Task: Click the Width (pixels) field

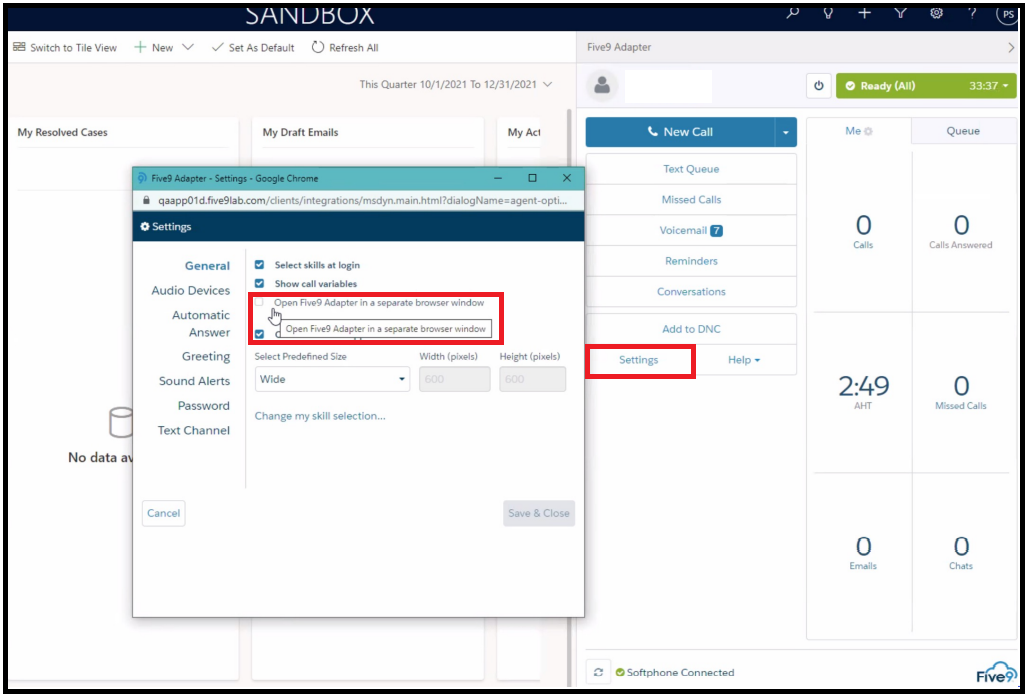Action: (x=455, y=379)
